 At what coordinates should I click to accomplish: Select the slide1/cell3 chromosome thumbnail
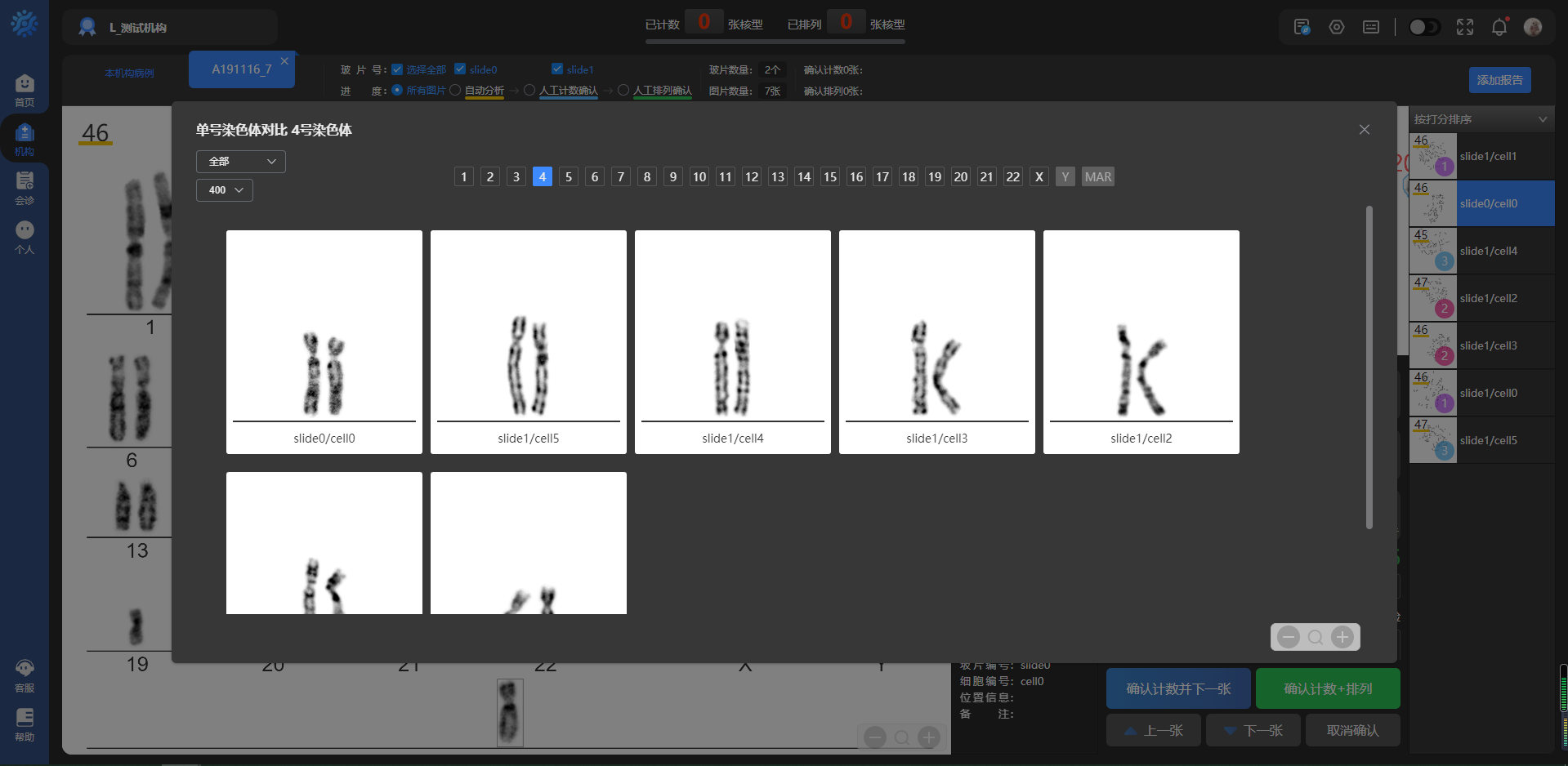[x=936, y=341]
